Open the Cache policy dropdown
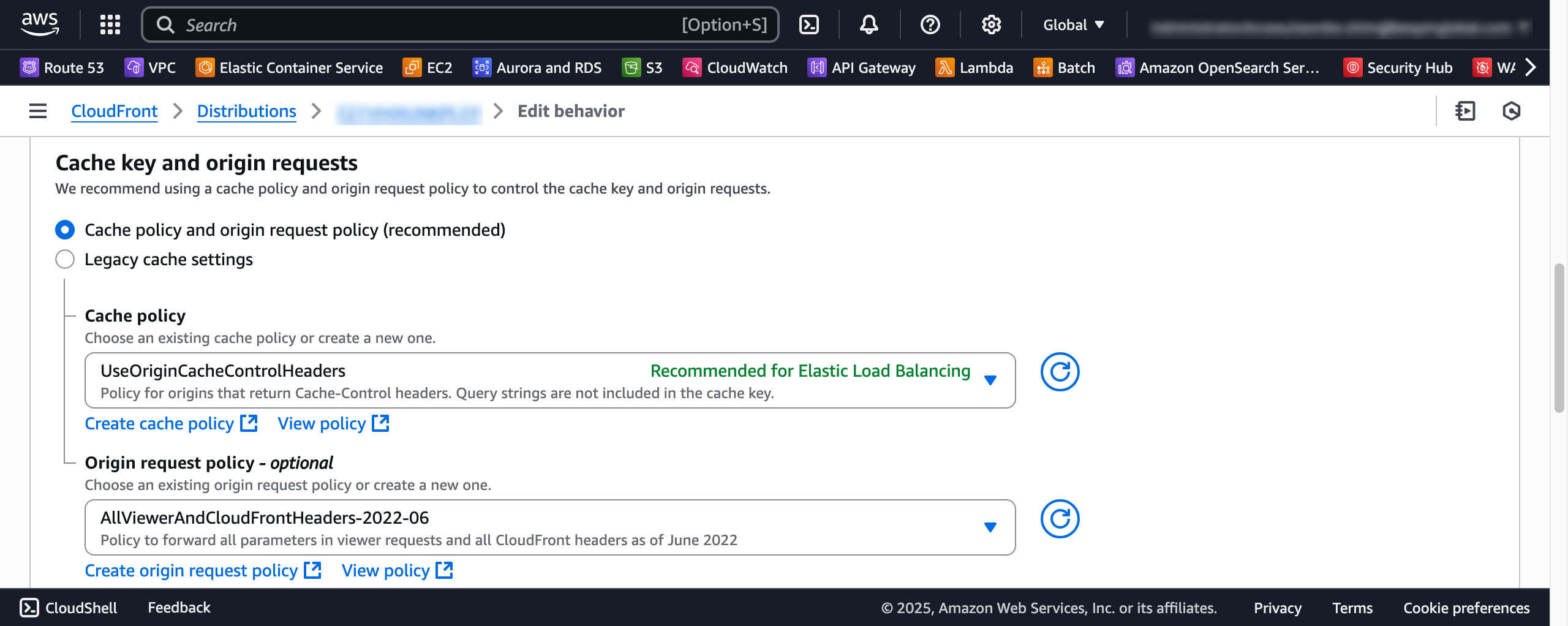This screenshot has width=1568, height=626. pos(550,380)
